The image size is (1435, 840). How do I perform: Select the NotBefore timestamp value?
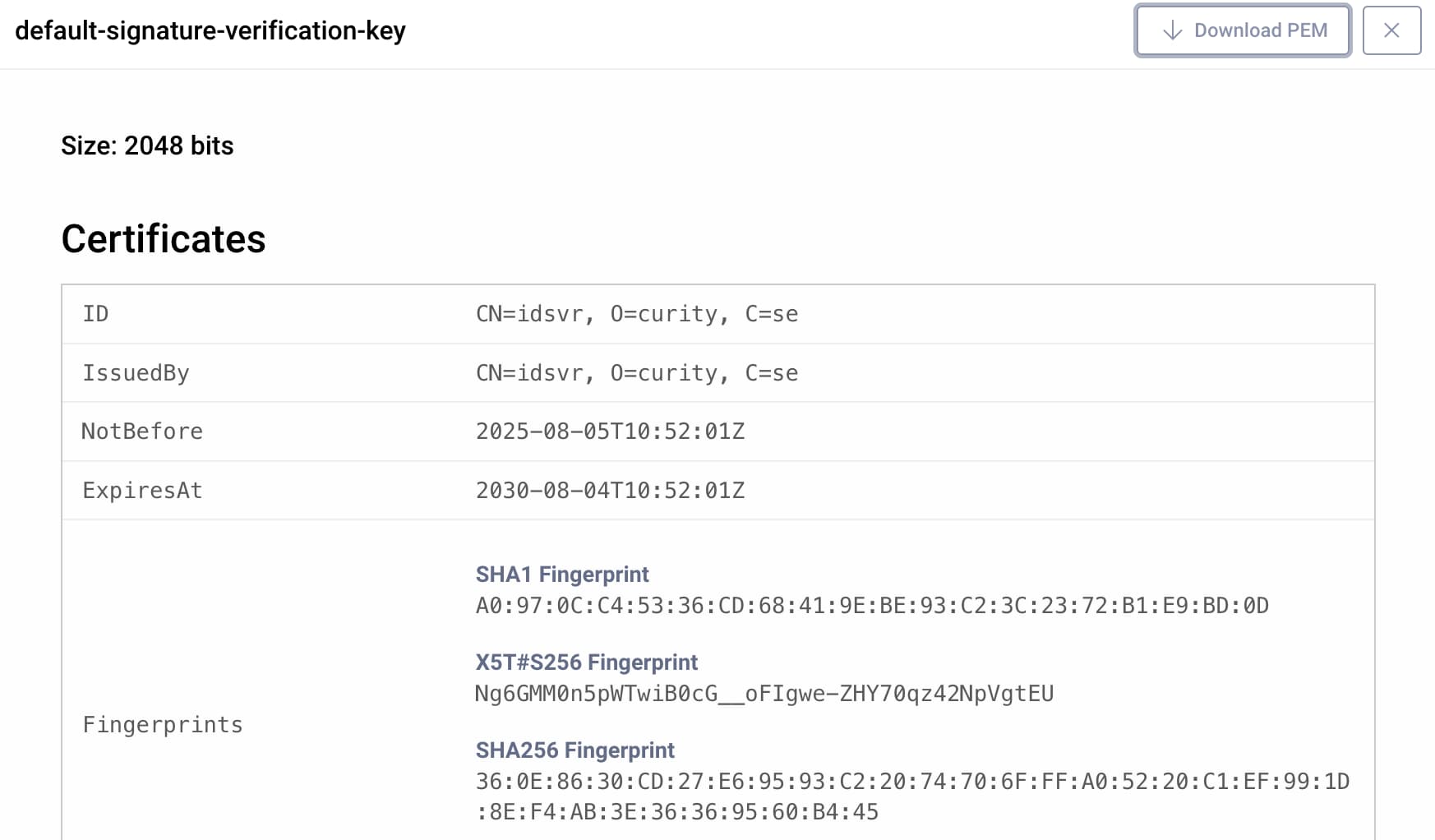[x=611, y=432]
